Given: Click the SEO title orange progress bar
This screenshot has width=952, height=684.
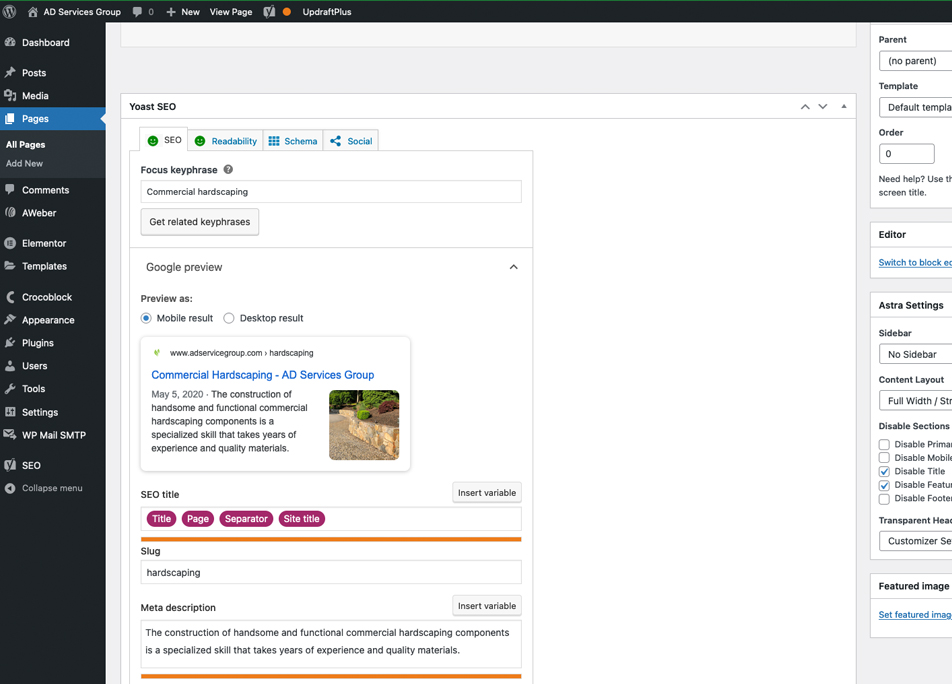Looking at the screenshot, I should [x=331, y=539].
